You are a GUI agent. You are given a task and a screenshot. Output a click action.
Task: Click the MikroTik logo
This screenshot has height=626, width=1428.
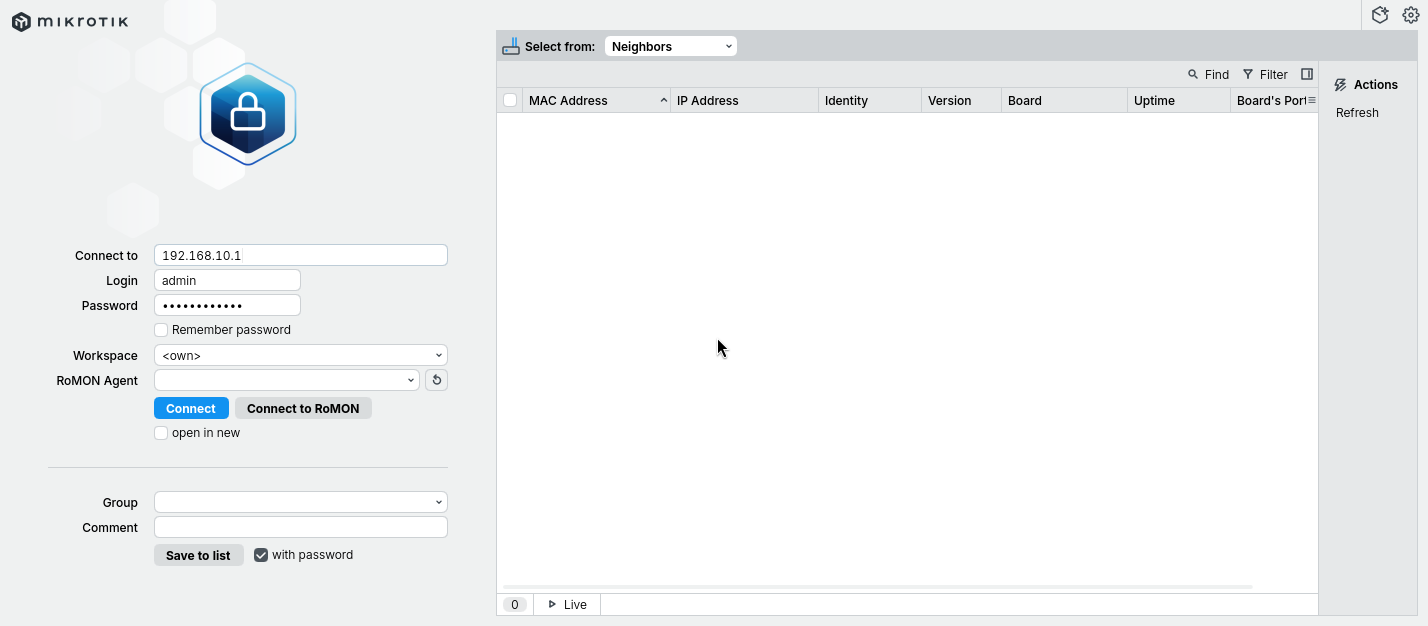70,21
